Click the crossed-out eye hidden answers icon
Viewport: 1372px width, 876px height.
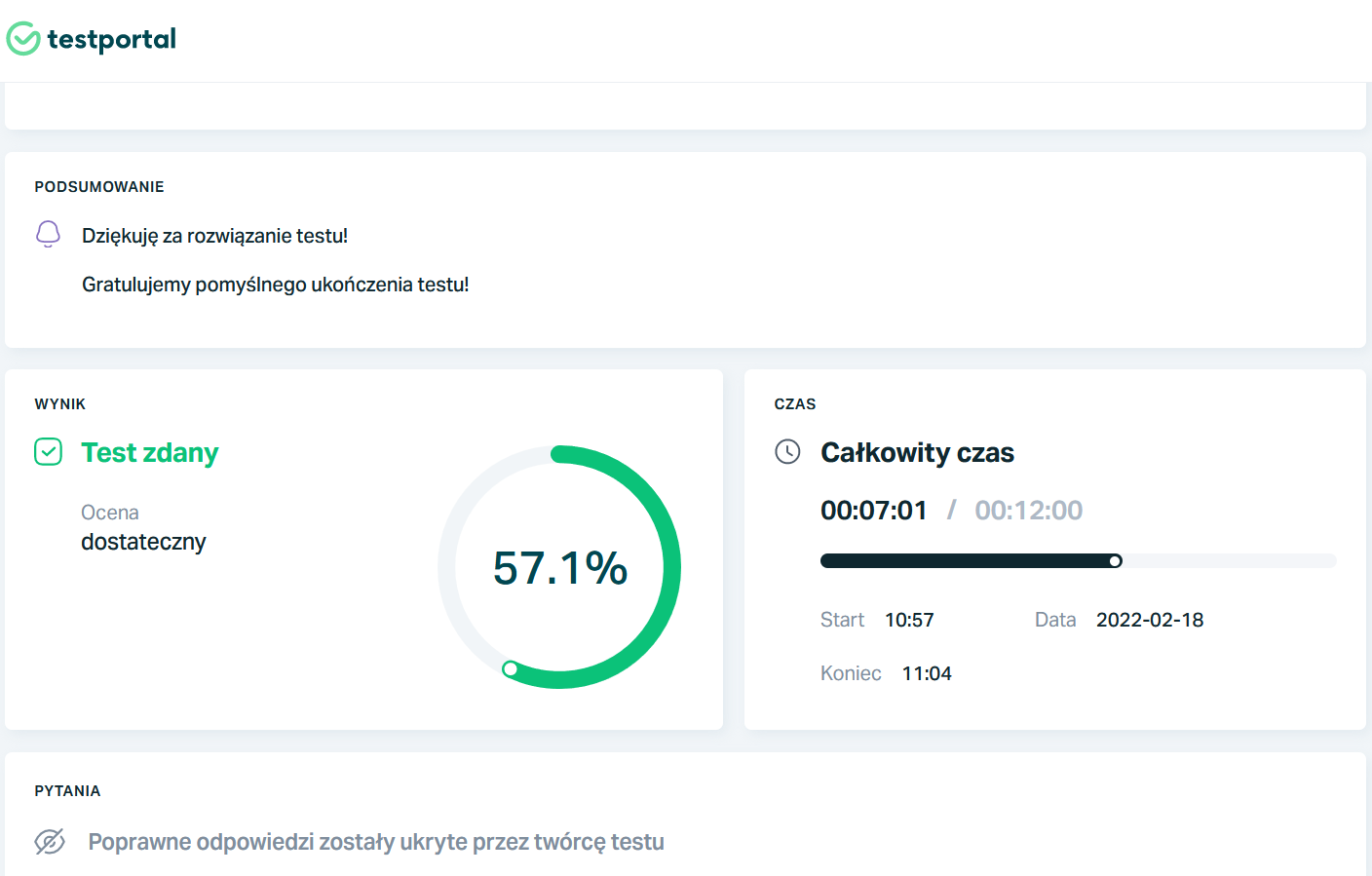tap(50, 842)
